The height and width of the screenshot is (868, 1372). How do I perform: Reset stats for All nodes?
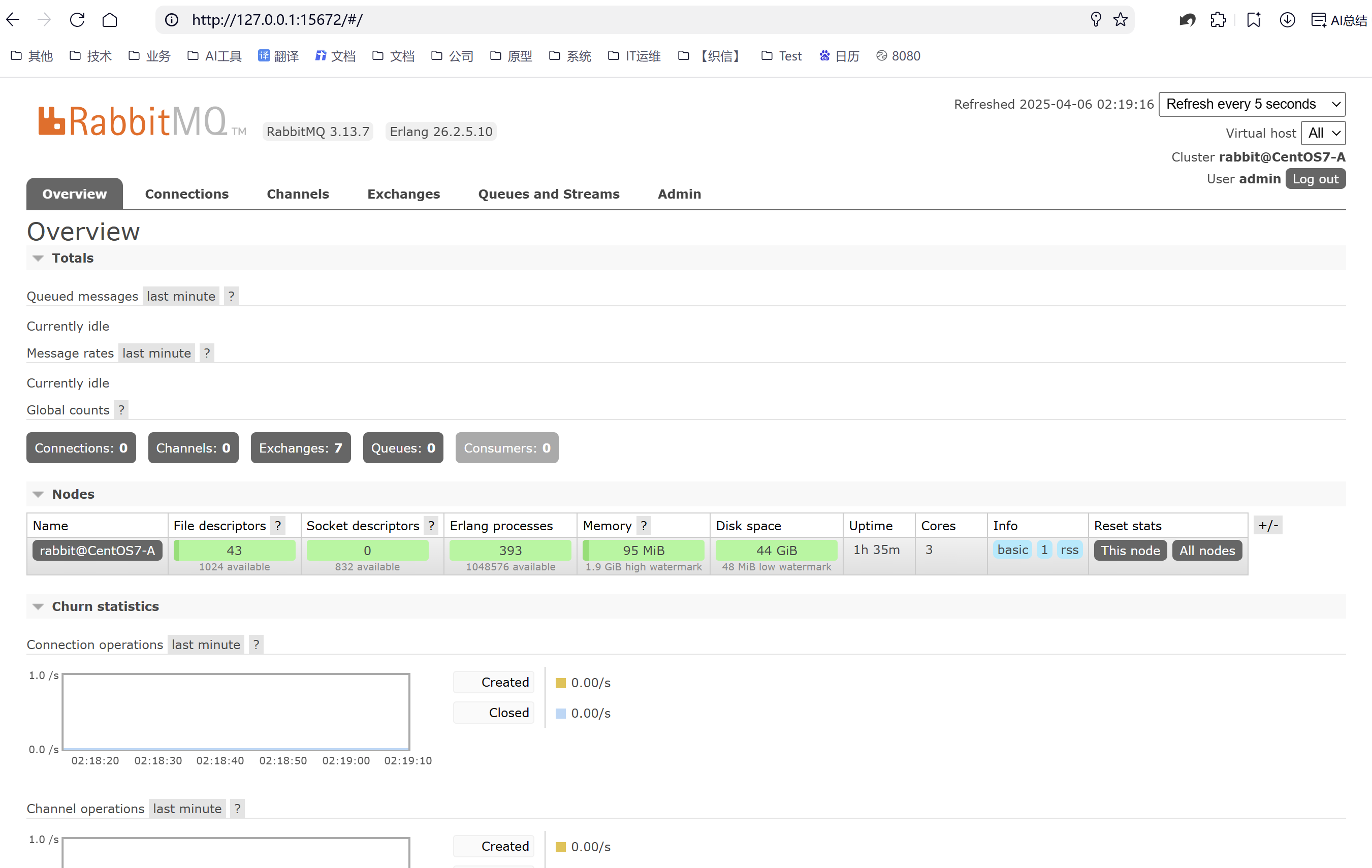[1207, 550]
